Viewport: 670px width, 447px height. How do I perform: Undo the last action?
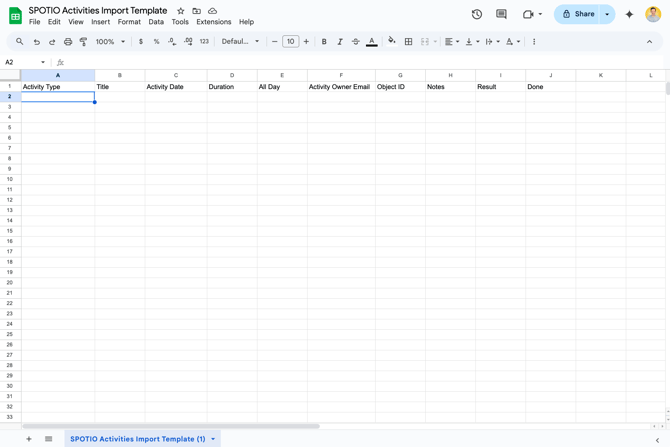37,41
